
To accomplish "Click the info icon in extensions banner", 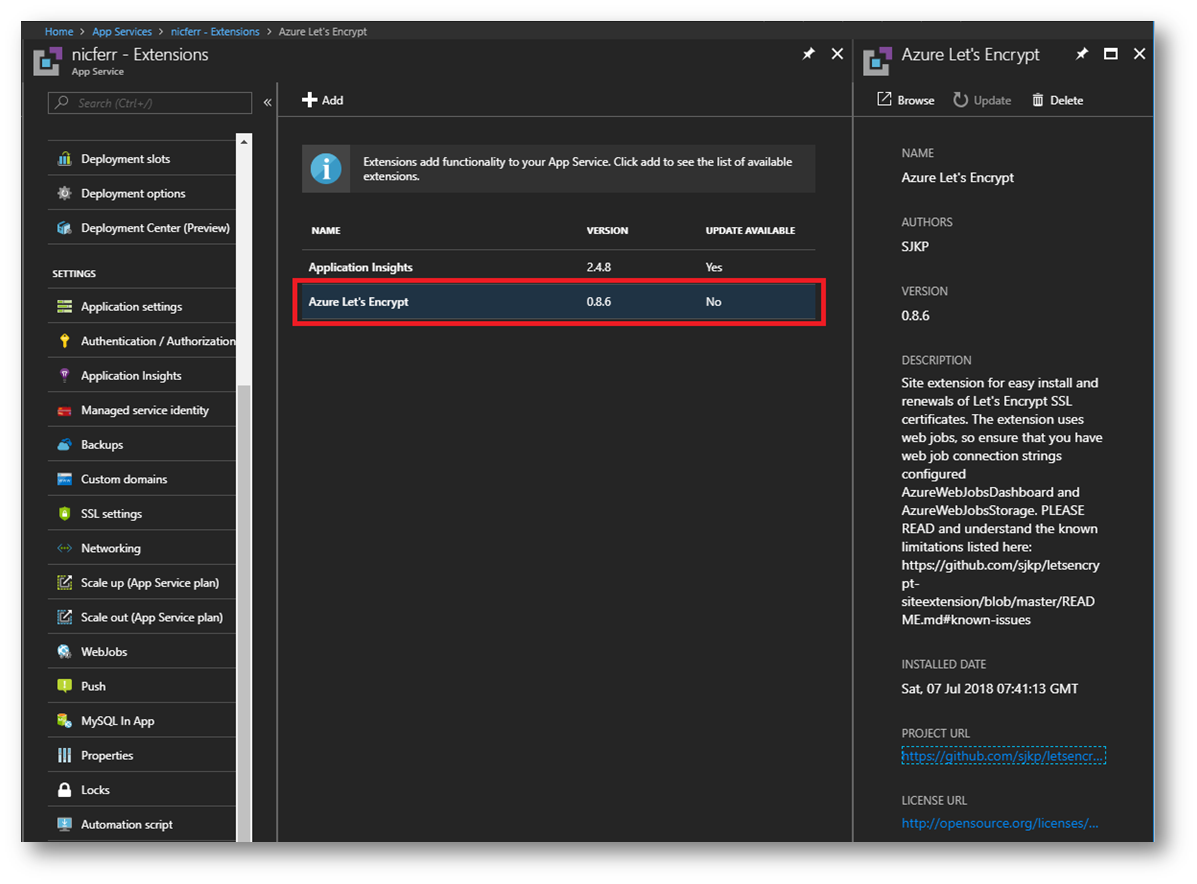I will [x=326, y=169].
